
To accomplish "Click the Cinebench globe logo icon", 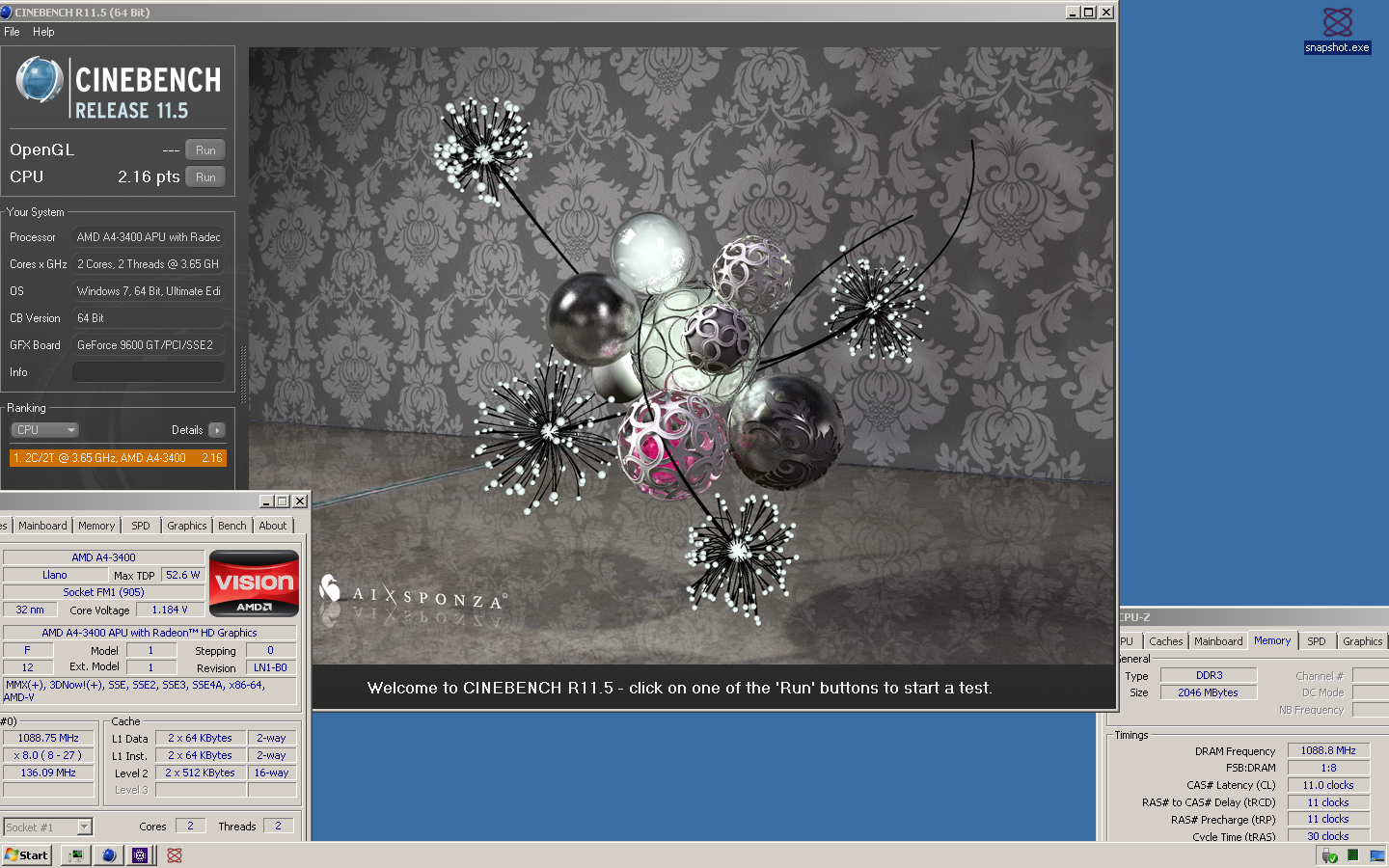I will (x=40, y=79).
